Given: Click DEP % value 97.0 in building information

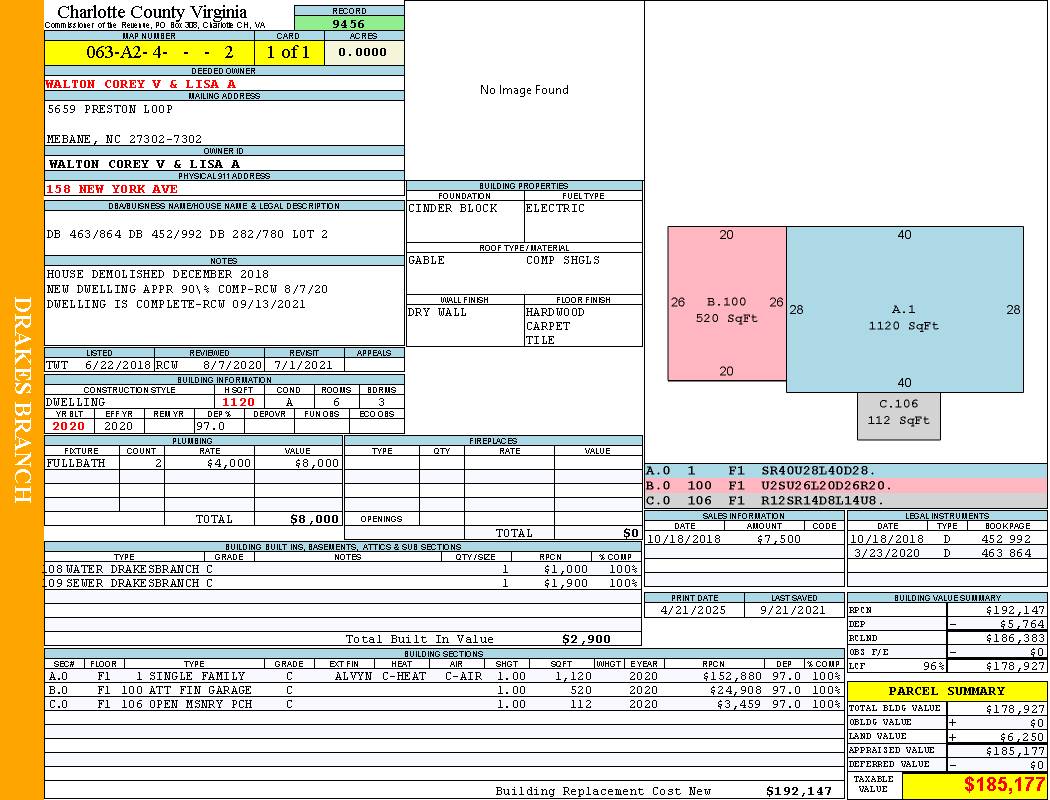Looking at the screenshot, I should tap(211, 426).
